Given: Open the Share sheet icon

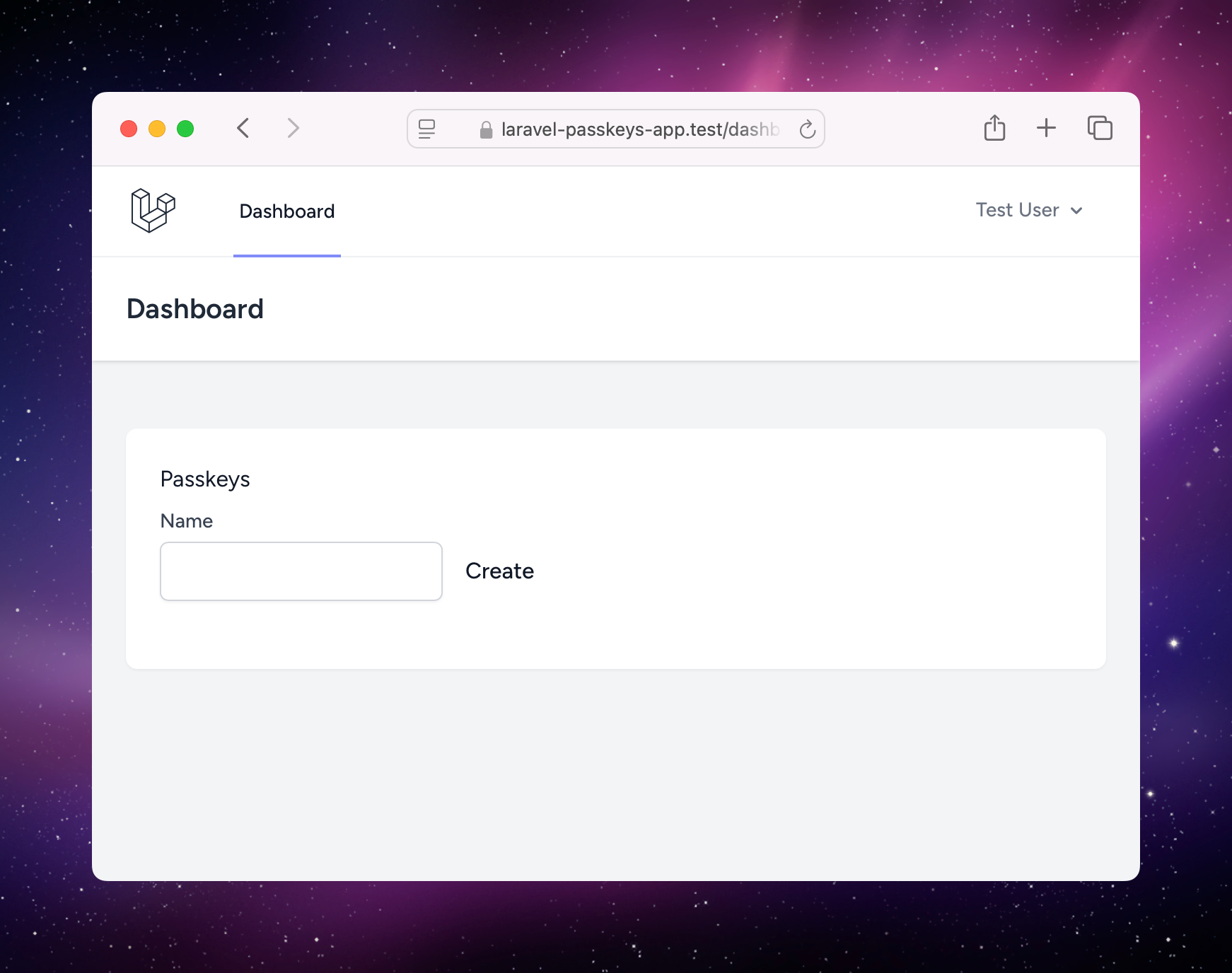Looking at the screenshot, I should point(994,128).
